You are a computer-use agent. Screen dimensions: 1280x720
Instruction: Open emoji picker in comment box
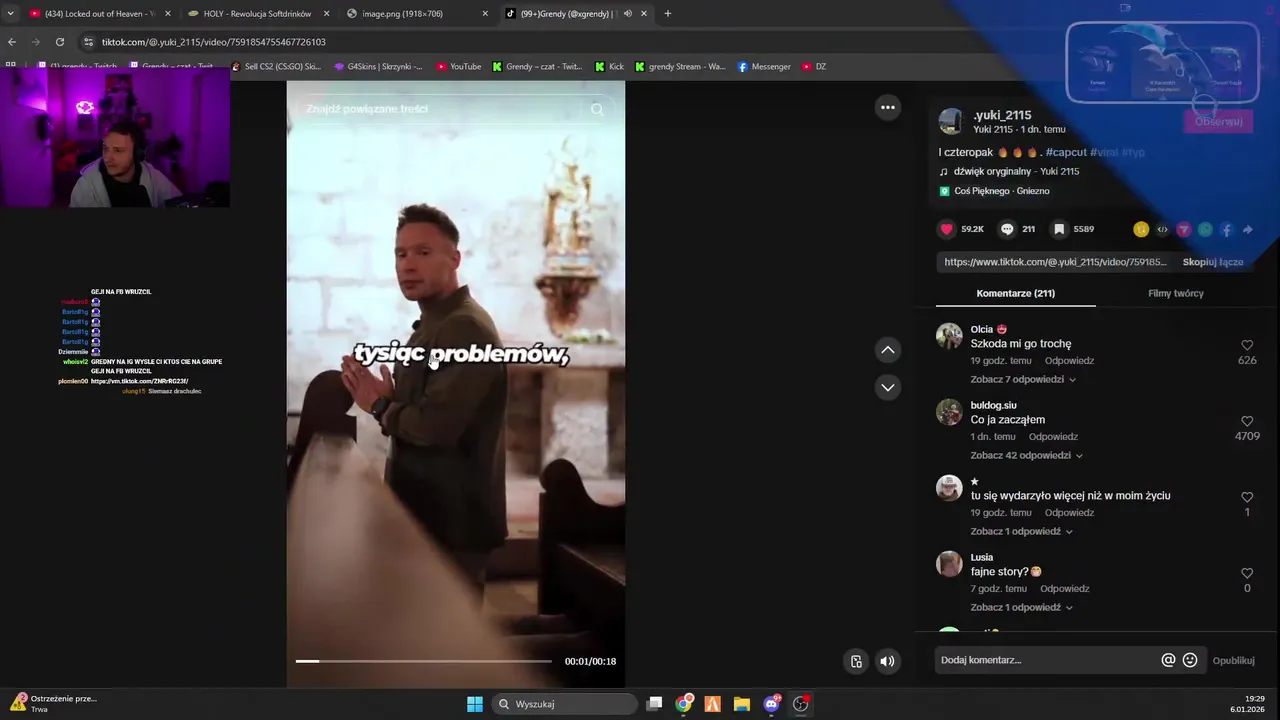1190,660
